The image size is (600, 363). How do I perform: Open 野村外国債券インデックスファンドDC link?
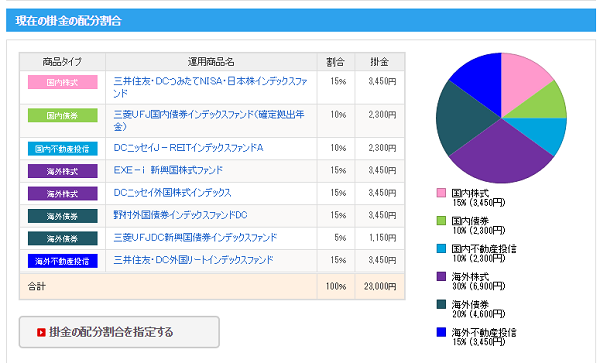pyautogui.click(x=180, y=215)
